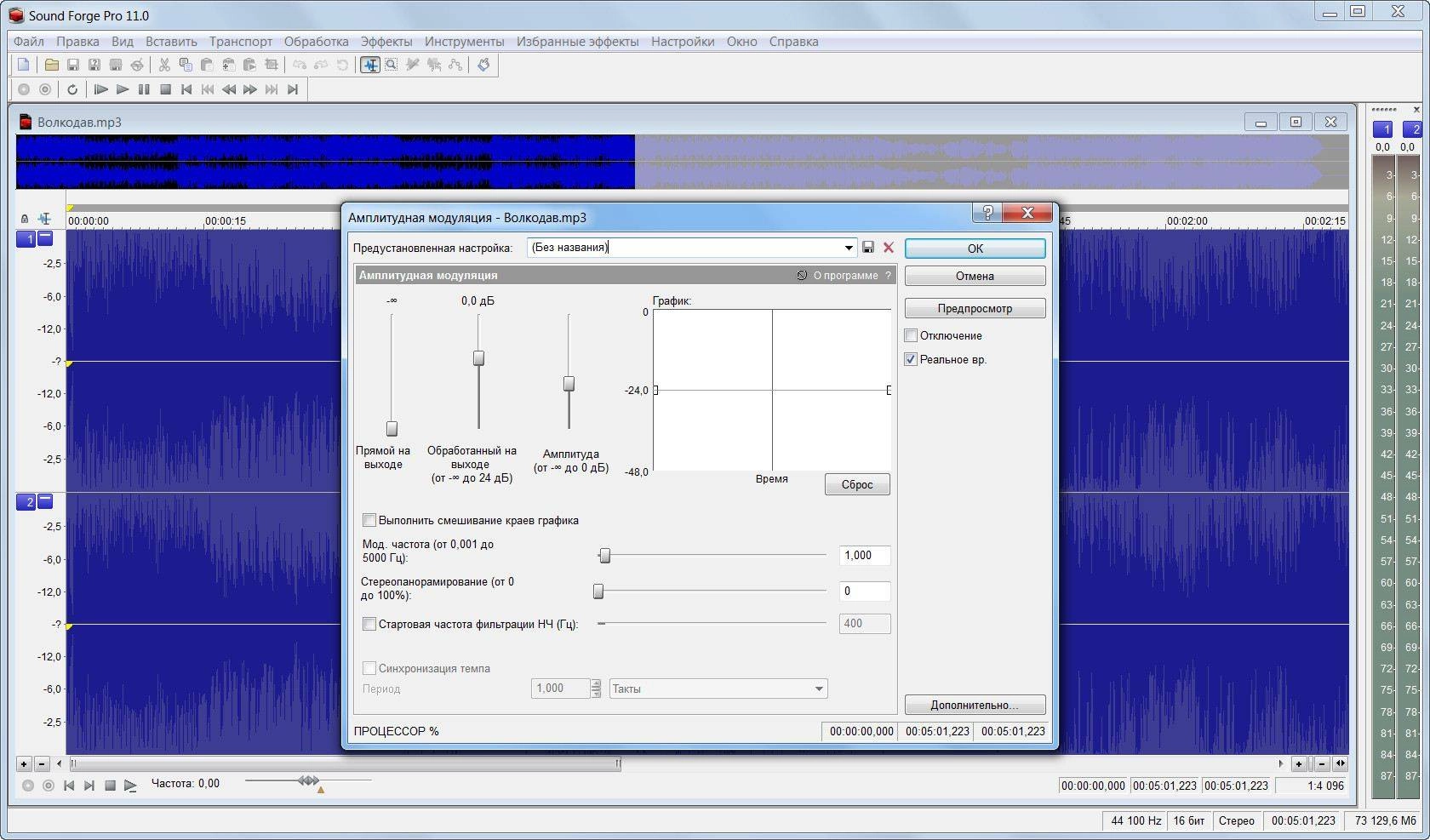Click the Отмена button
Viewport: 1430px width, 840px height.
(975, 276)
